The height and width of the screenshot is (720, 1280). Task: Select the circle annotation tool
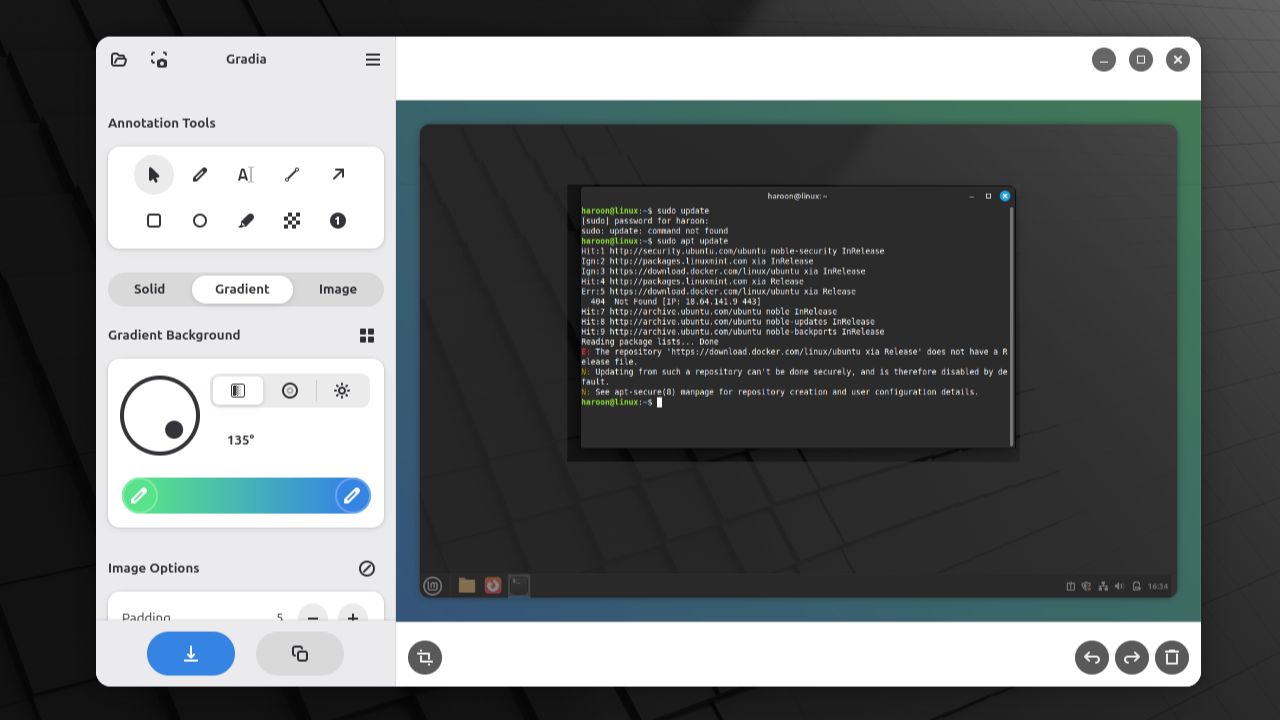pos(200,220)
